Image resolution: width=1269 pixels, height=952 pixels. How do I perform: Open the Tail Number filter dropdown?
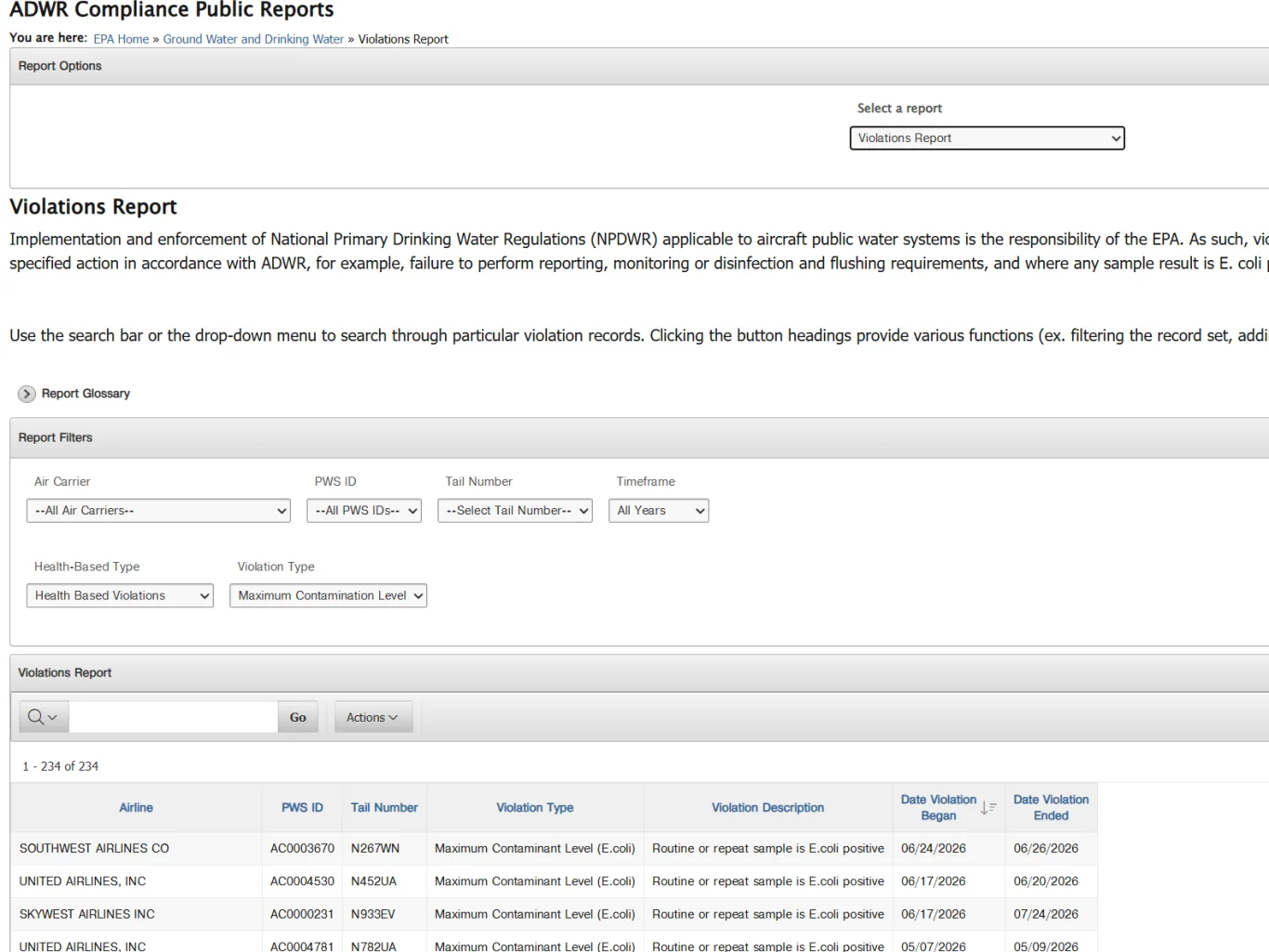[515, 511]
